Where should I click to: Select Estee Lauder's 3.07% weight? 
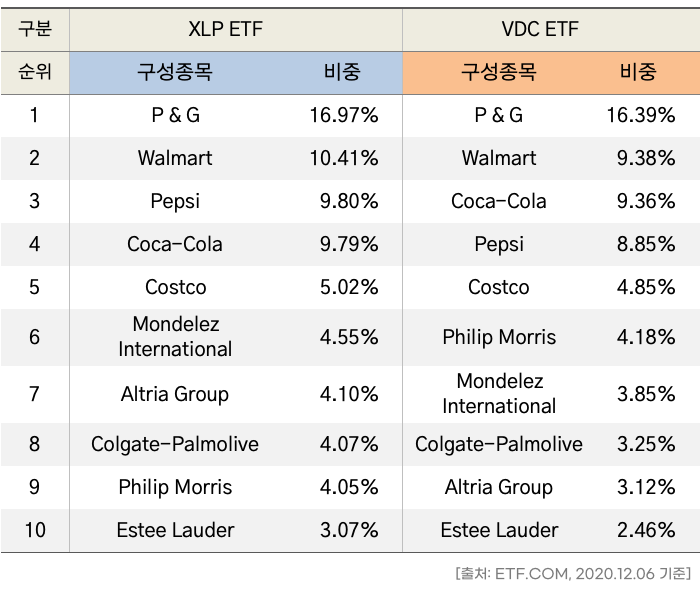[x=348, y=530]
